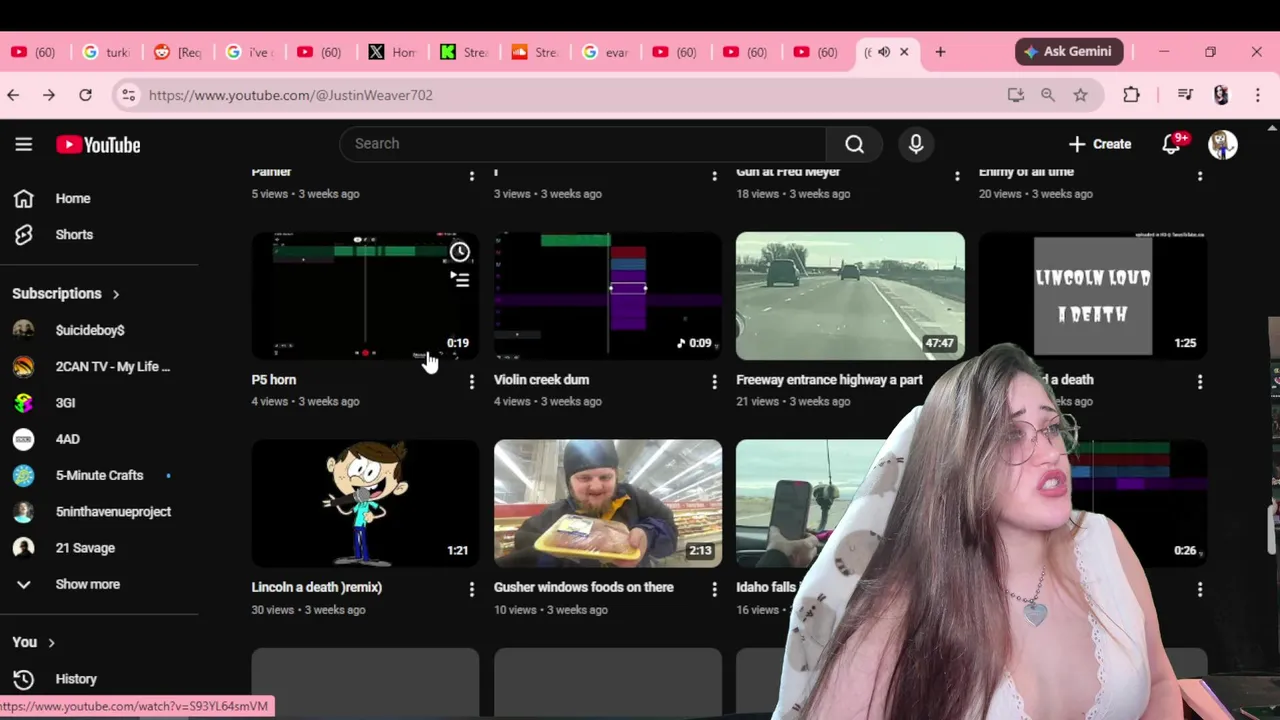
Task: Click the install app icon in address bar
Action: (x=1015, y=95)
